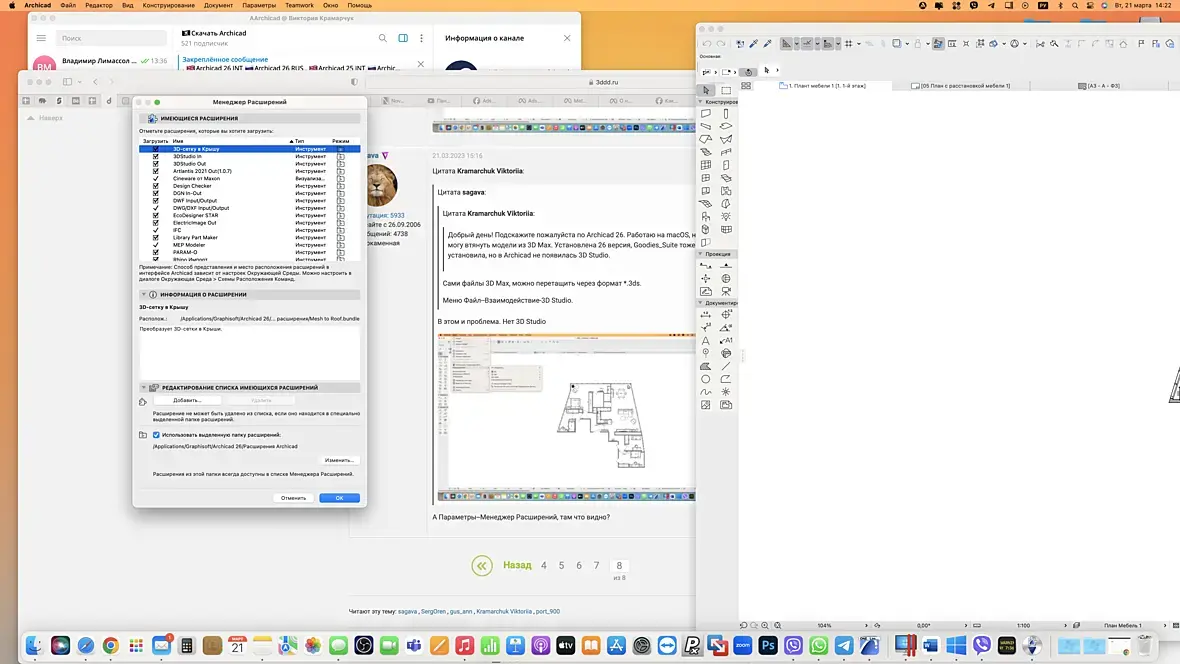Image resolution: width=1180 pixels, height=664 pixels.
Task: Collapse the 'Конструирование' toolbox group
Action: click(701, 102)
